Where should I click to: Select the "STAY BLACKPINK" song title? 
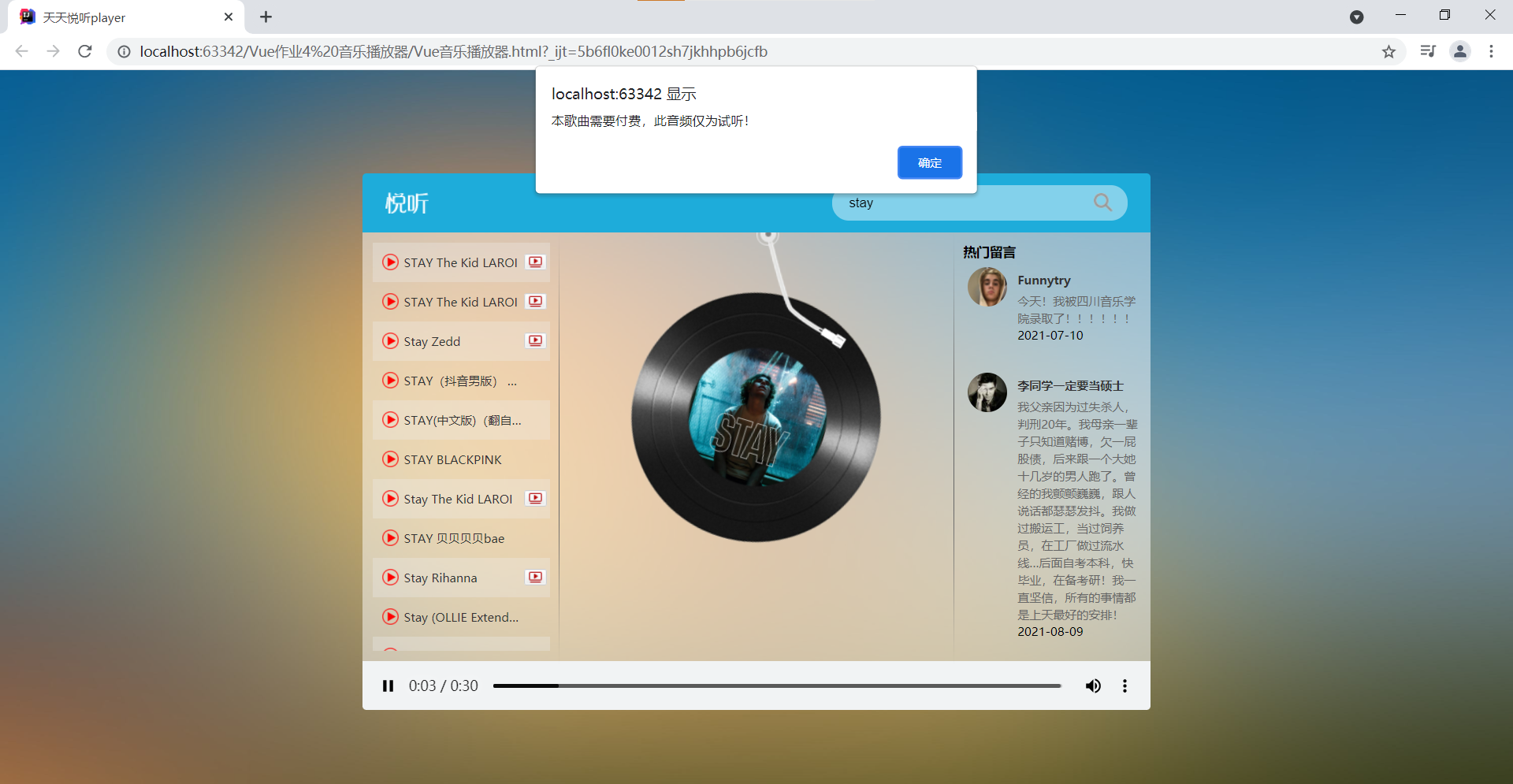coord(452,459)
